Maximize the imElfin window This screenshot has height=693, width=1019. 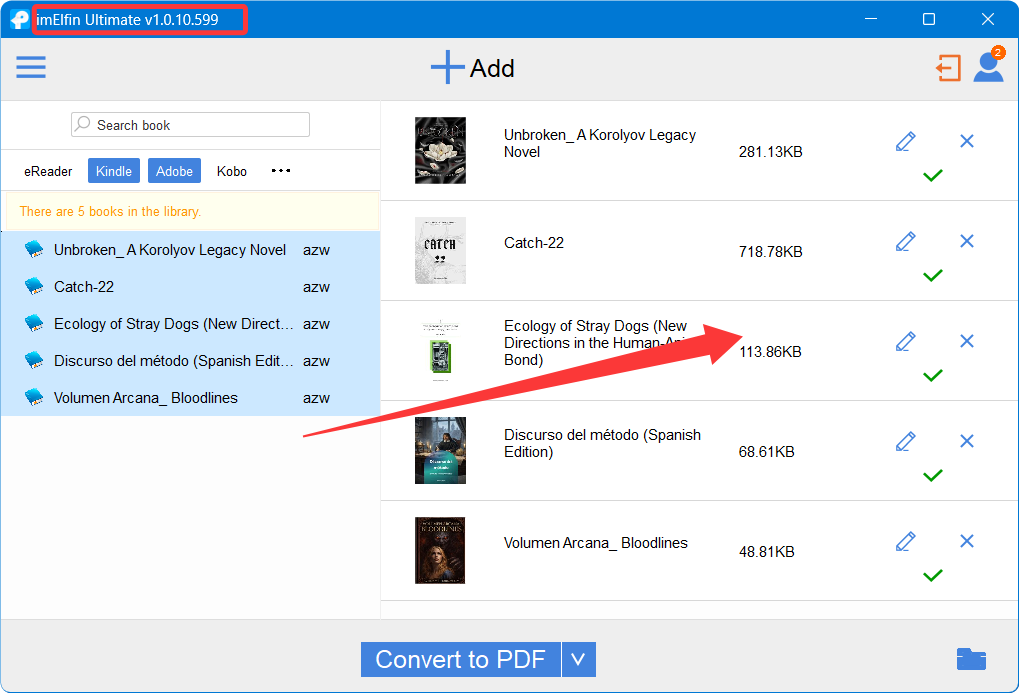click(929, 20)
